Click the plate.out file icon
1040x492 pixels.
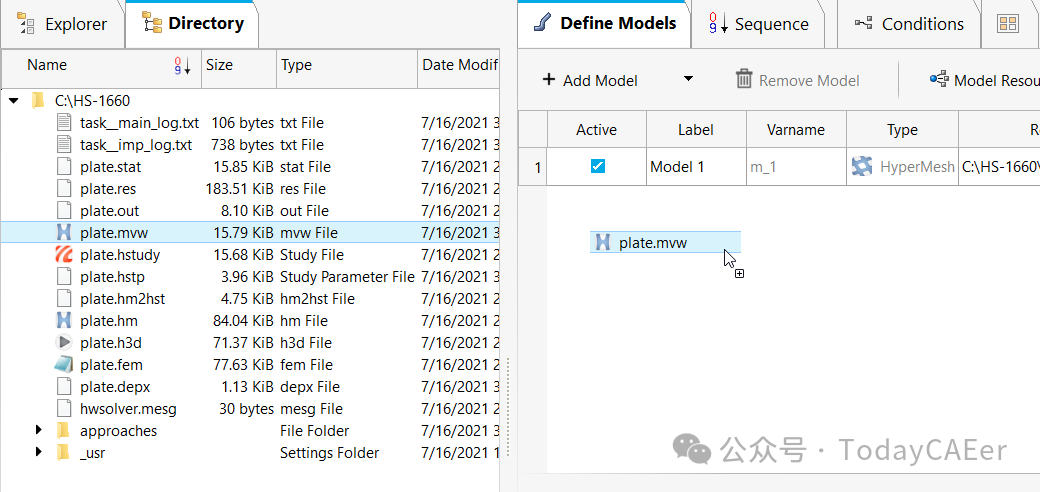[x=64, y=210]
